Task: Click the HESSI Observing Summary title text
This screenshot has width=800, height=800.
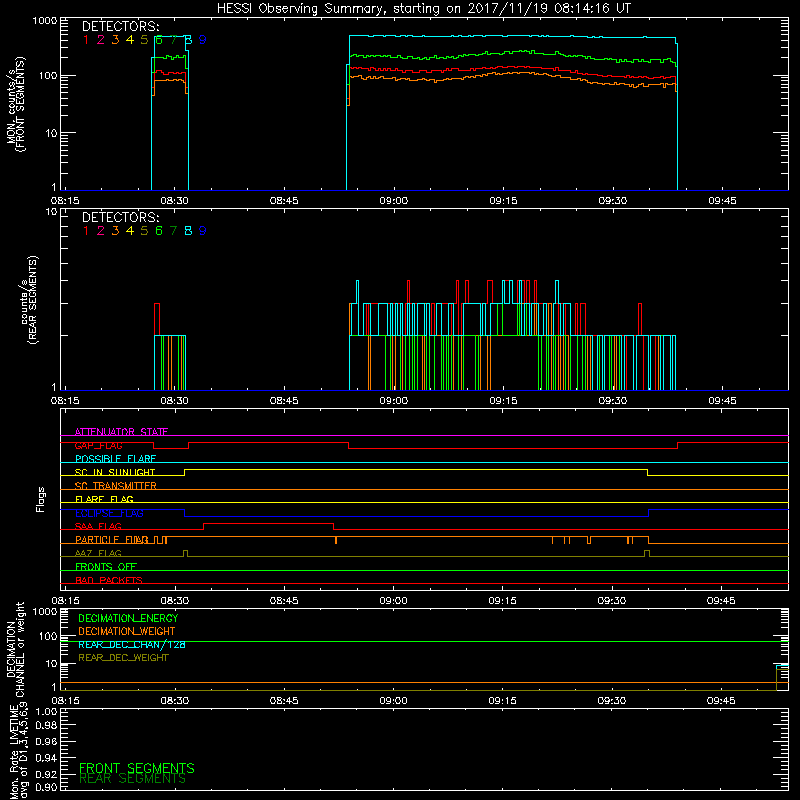Action: pyautogui.click(x=423, y=9)
